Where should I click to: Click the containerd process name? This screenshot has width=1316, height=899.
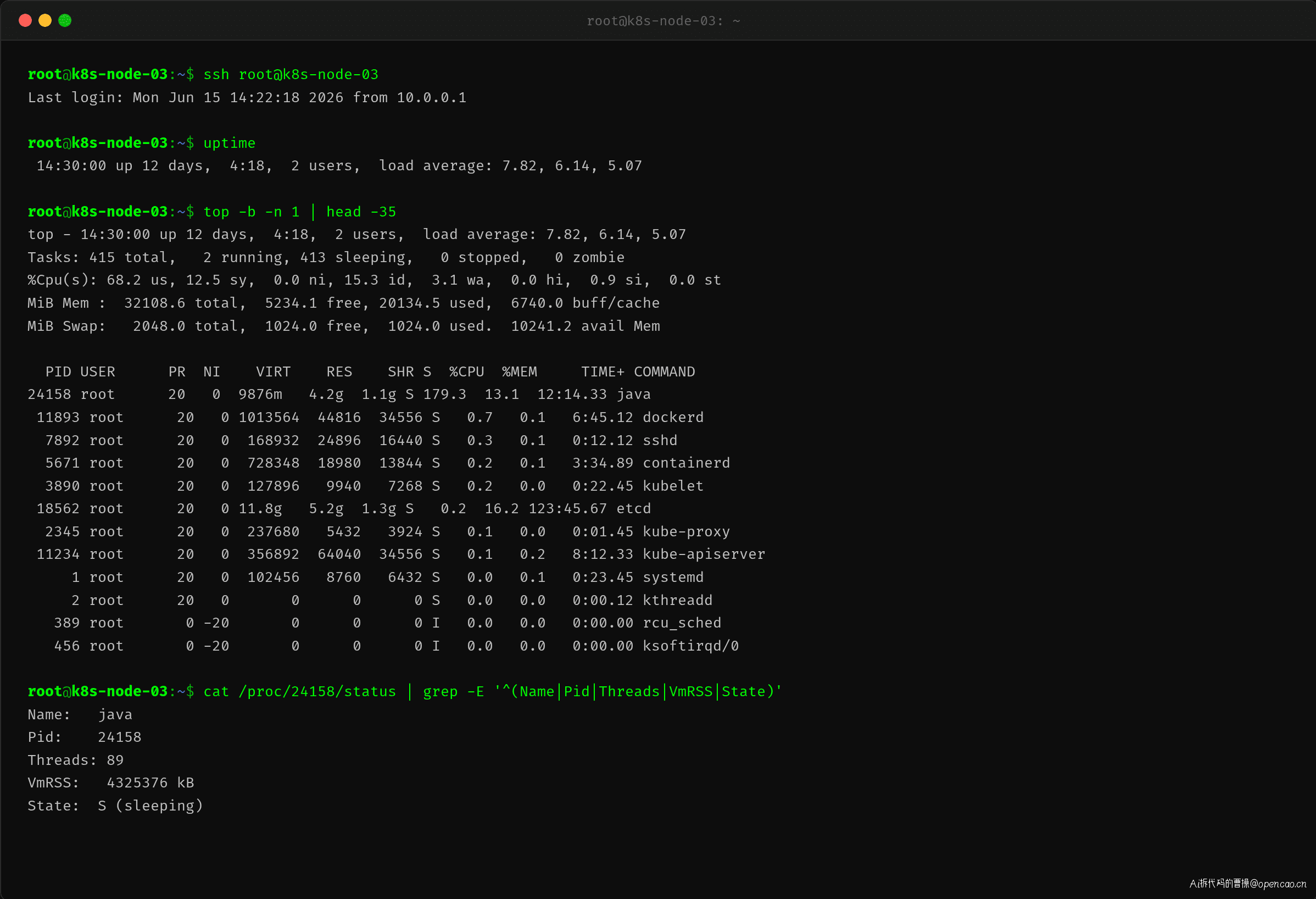[x=687, y=463]
